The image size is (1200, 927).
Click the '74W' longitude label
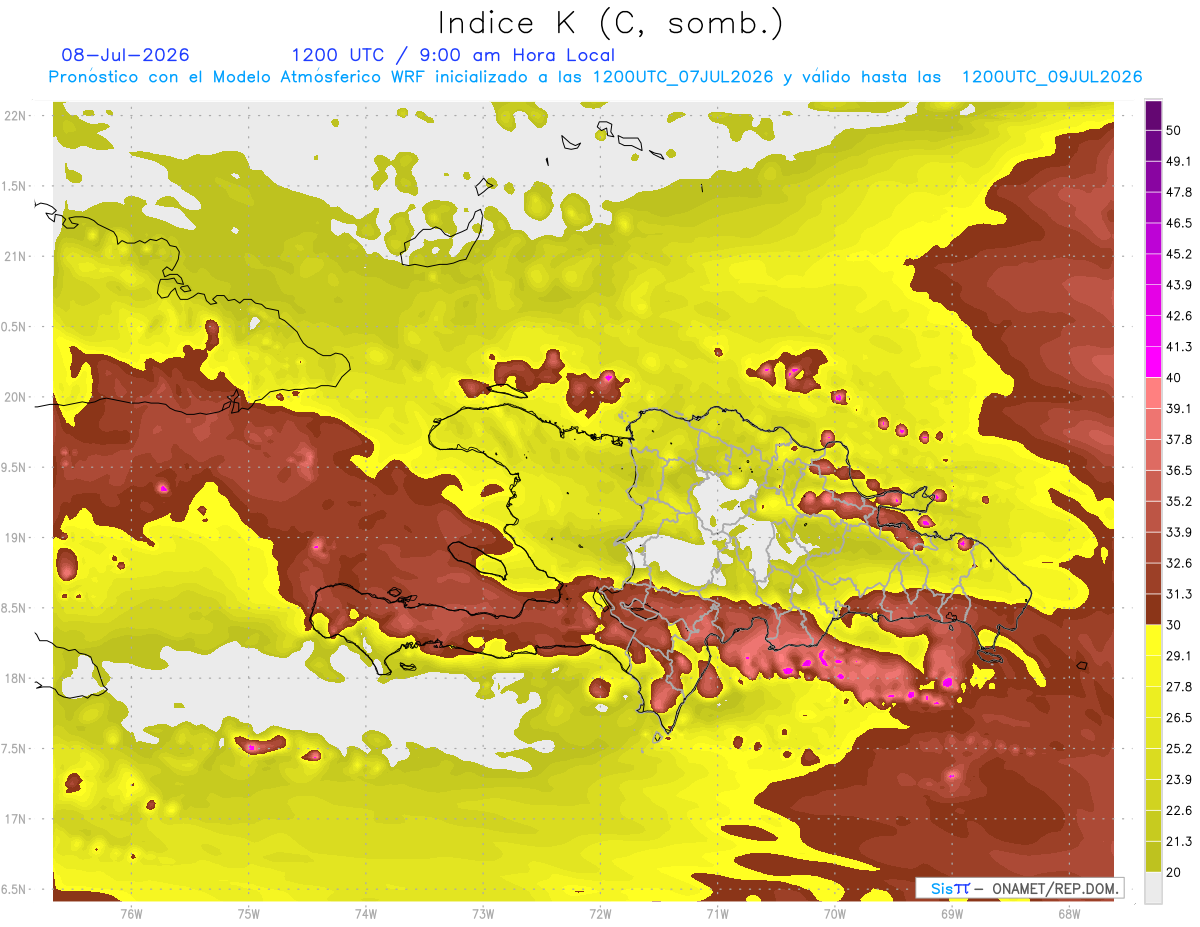[366, 913]
